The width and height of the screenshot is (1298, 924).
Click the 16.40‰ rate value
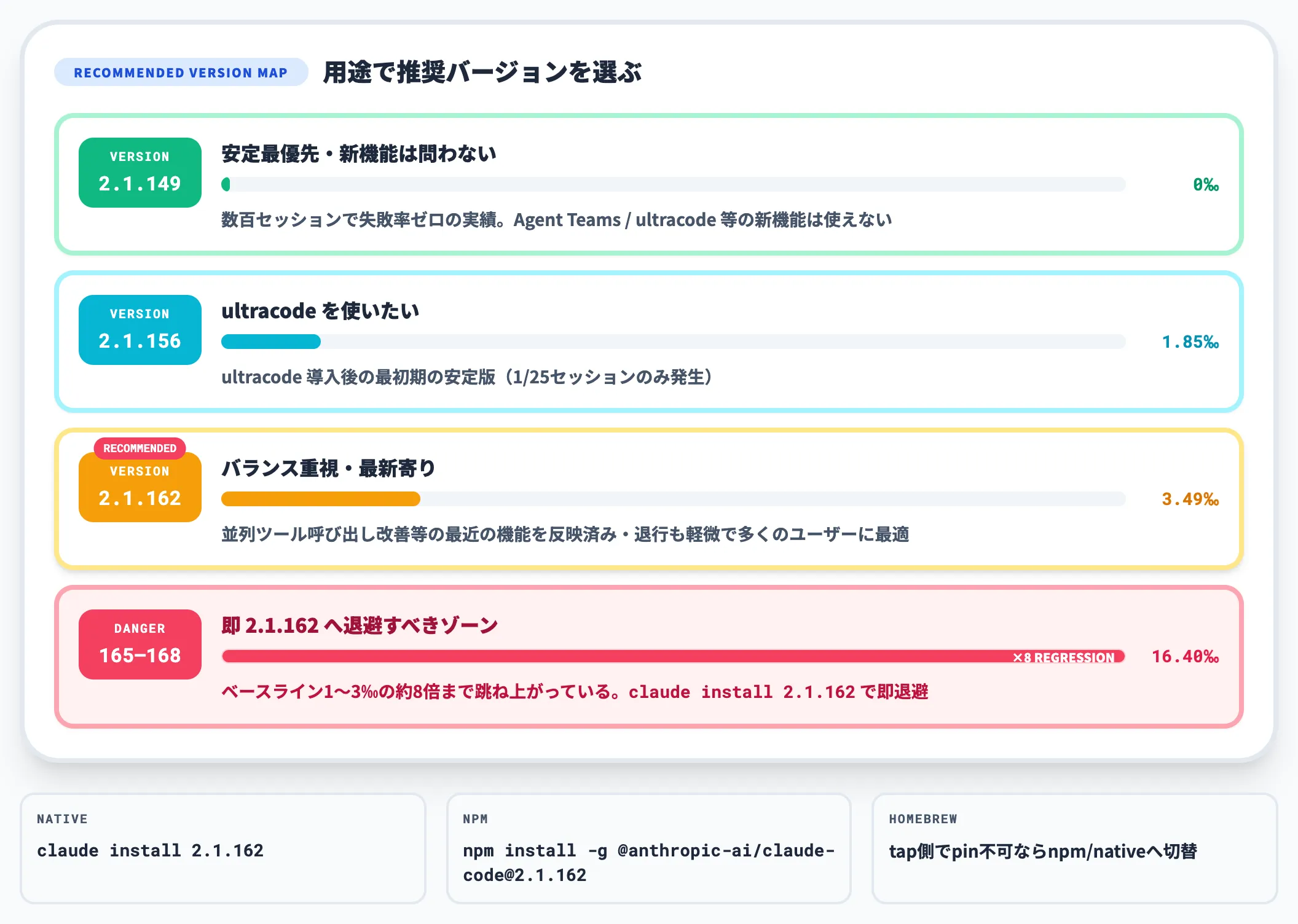[x=1186, y=657]
